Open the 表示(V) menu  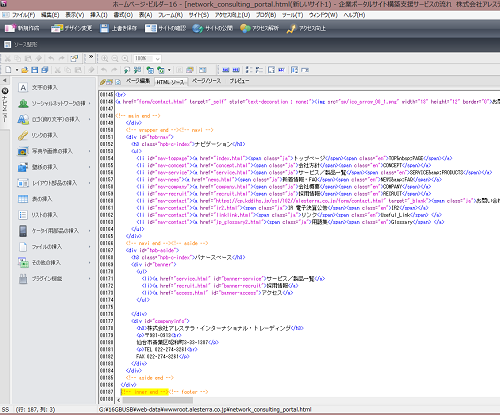75,15
